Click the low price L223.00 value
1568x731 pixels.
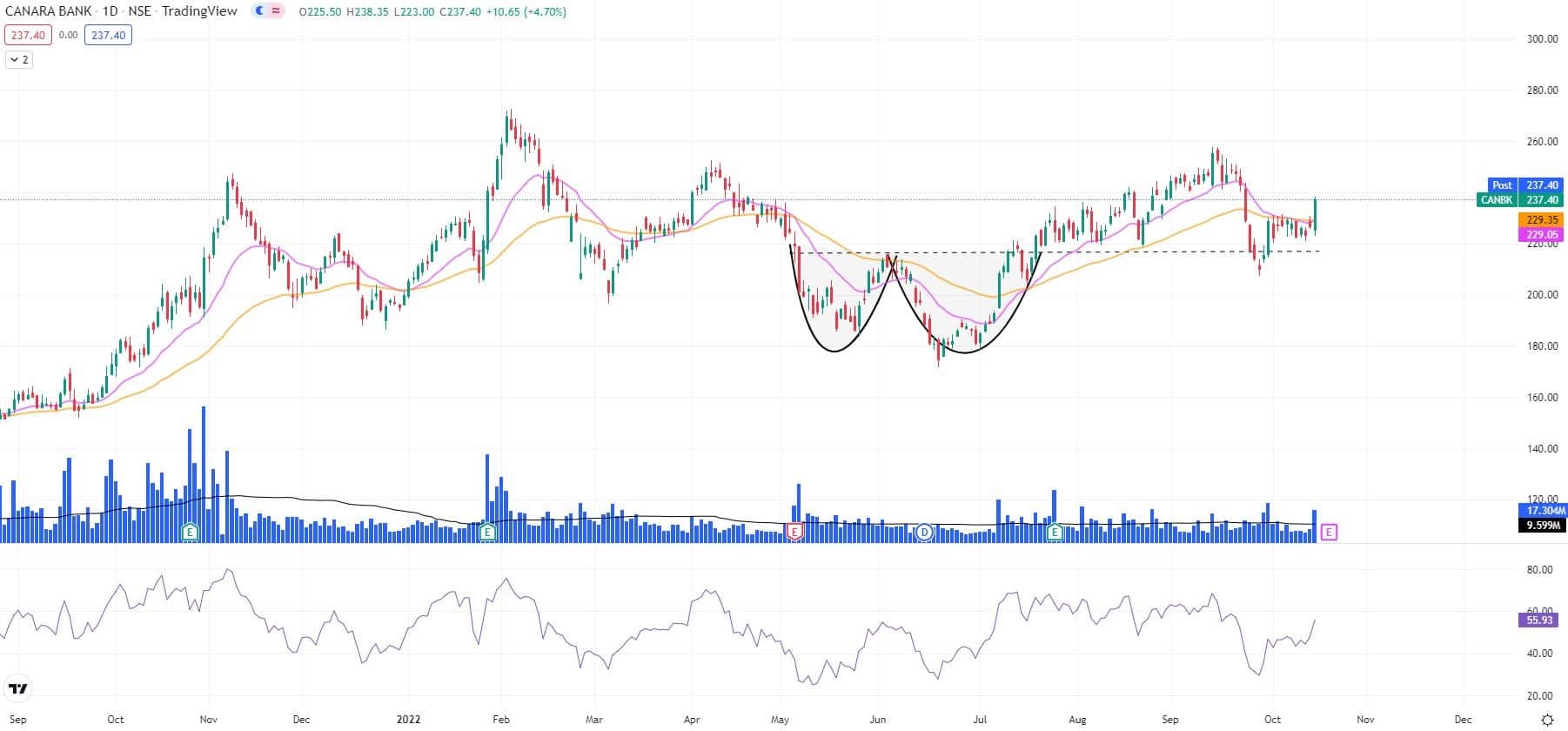click(x=412, y=12)
